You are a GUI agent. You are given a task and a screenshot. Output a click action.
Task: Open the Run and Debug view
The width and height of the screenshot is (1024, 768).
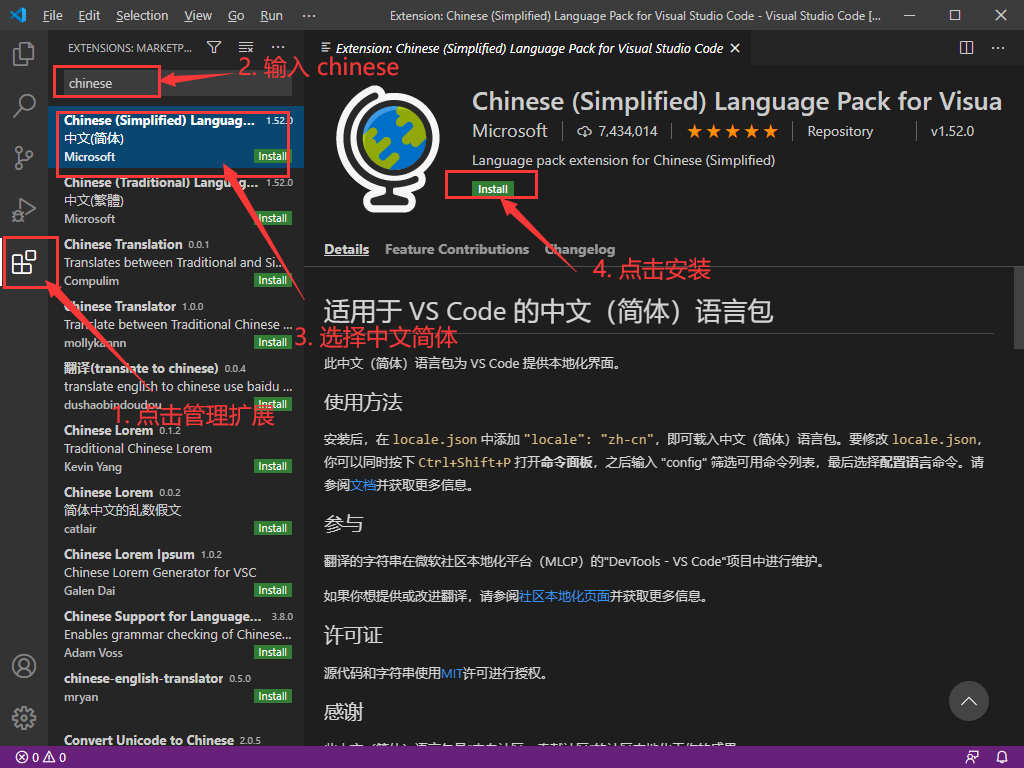click(24, 210)
